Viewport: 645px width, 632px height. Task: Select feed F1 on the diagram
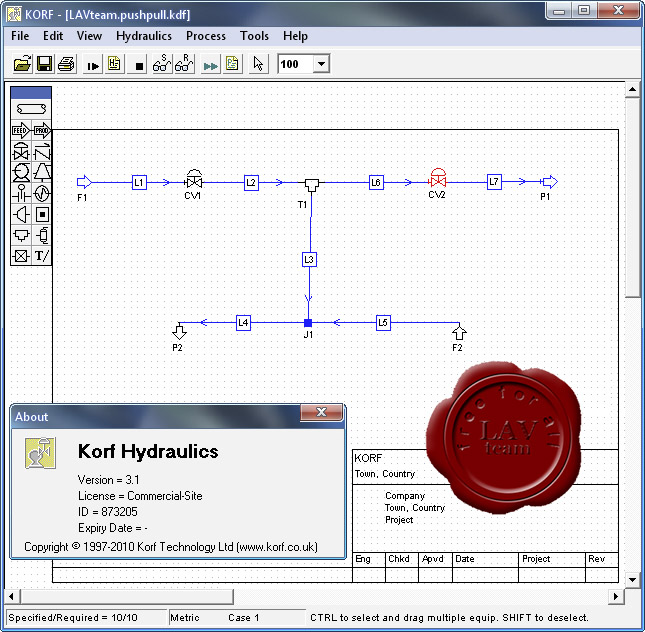click(84, 182)
